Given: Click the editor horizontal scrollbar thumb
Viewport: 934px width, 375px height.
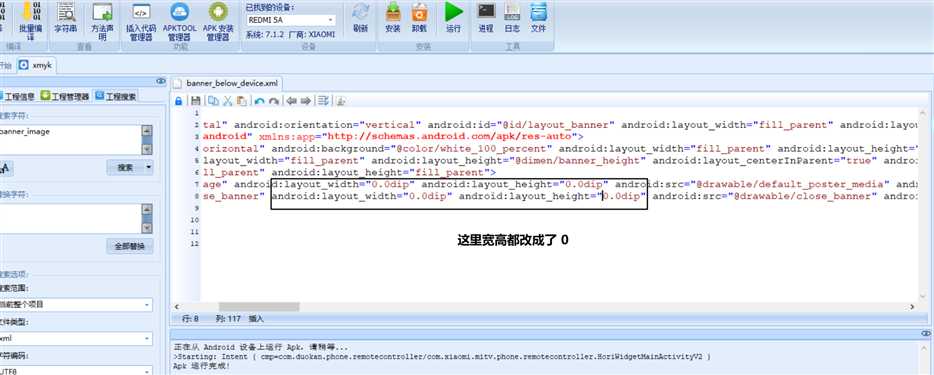Looking at the screenshot, I should (x=259, y=307).
